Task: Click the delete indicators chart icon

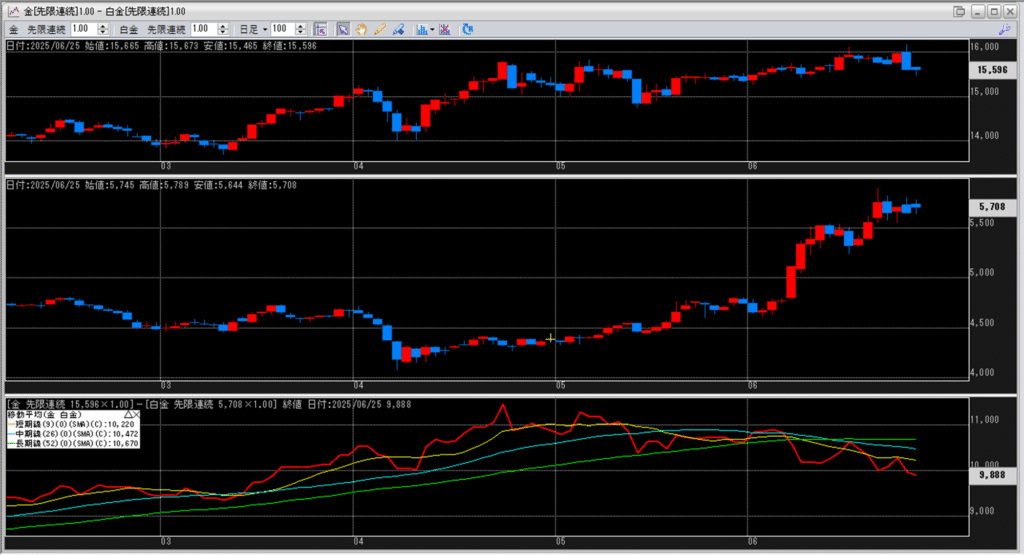Action: coord(445,29)
